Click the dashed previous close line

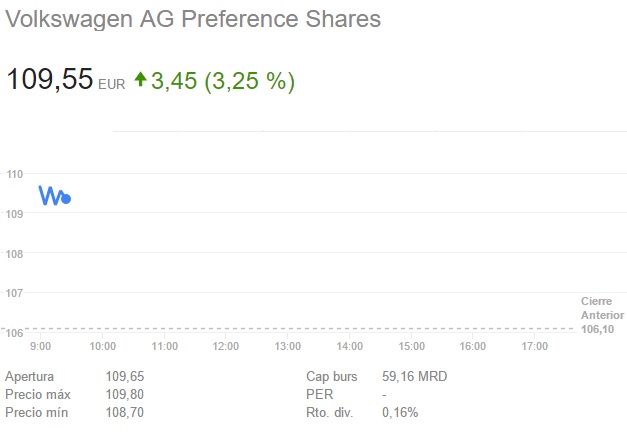pyautogui.click(x=300, y=328)
